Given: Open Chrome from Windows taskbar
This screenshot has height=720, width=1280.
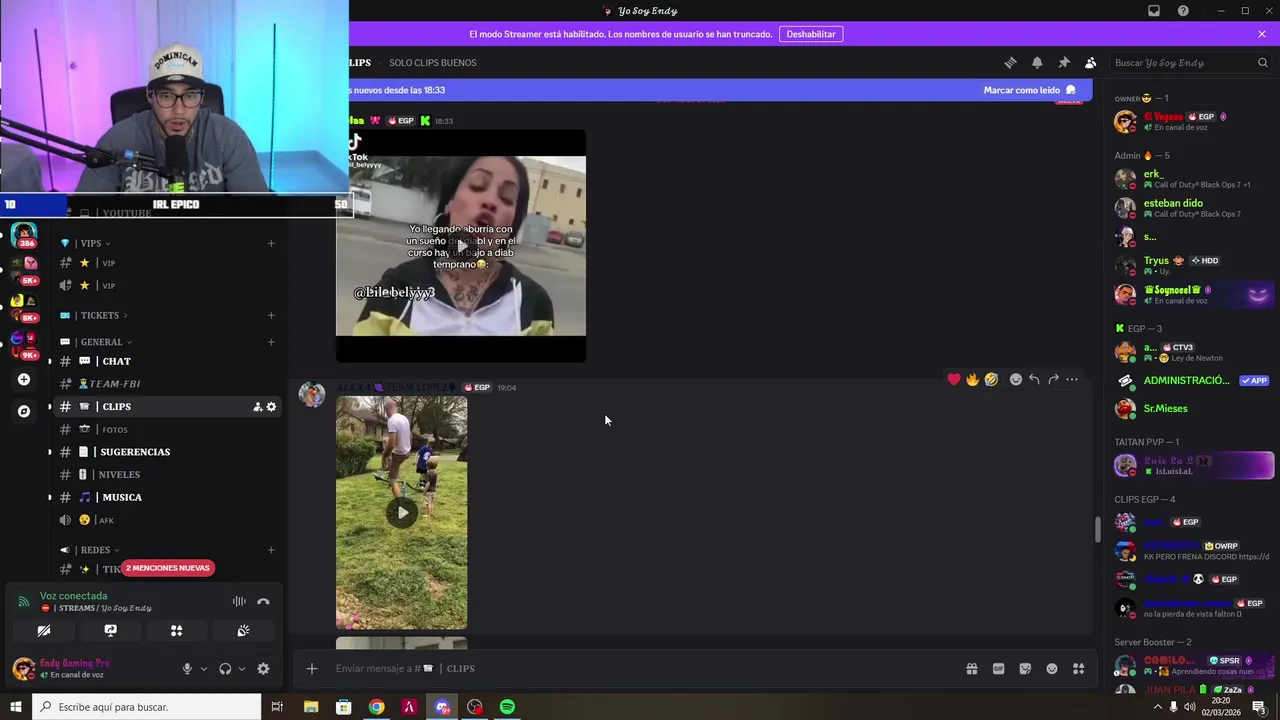Looking at the screenshot, I should pyautogui.click(x=376, y=707).
